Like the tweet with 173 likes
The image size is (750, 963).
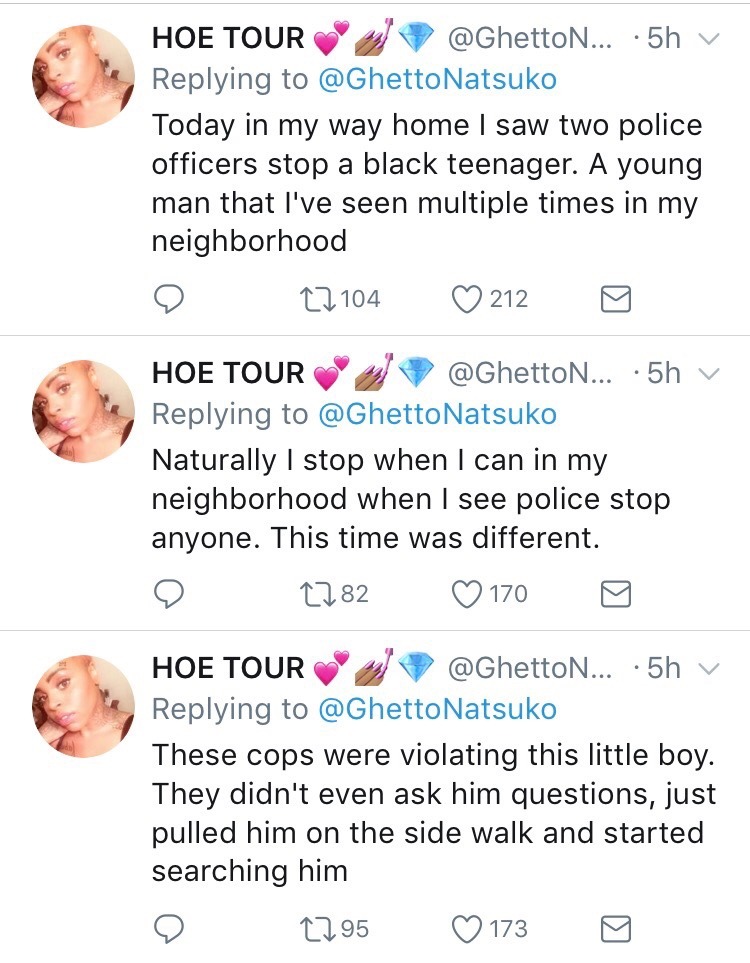point(468,929)
